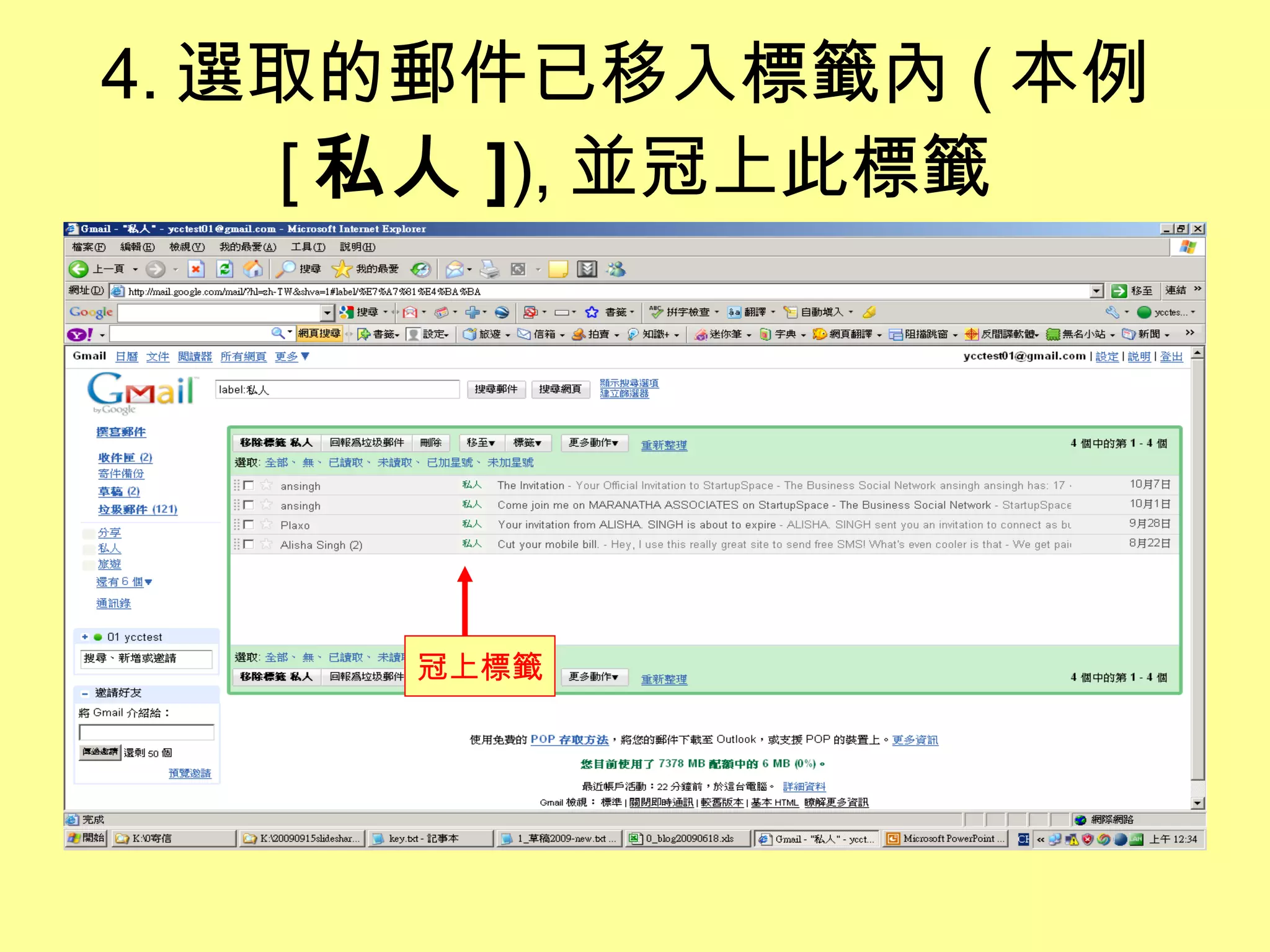The height and width of the screenshot is (952, 1270).
Task: Open the top 移至 dropdown
Action: pyautogui.click(x=481, y=443)
